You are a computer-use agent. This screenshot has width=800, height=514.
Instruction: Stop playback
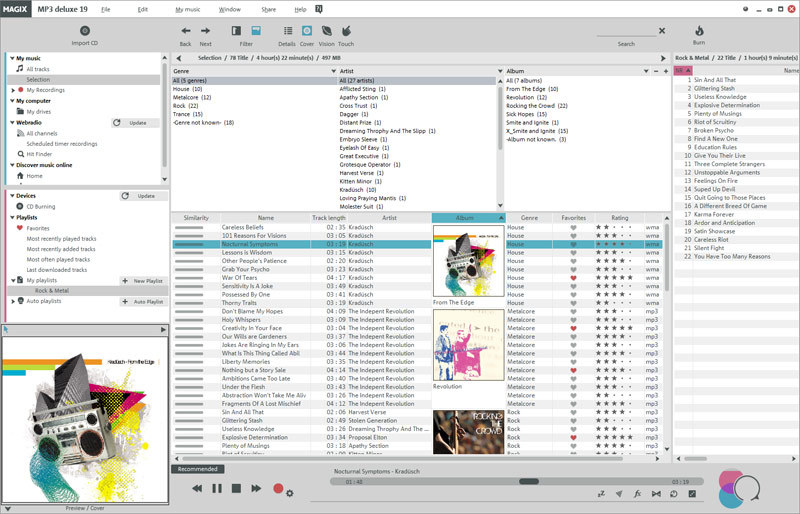236,488
